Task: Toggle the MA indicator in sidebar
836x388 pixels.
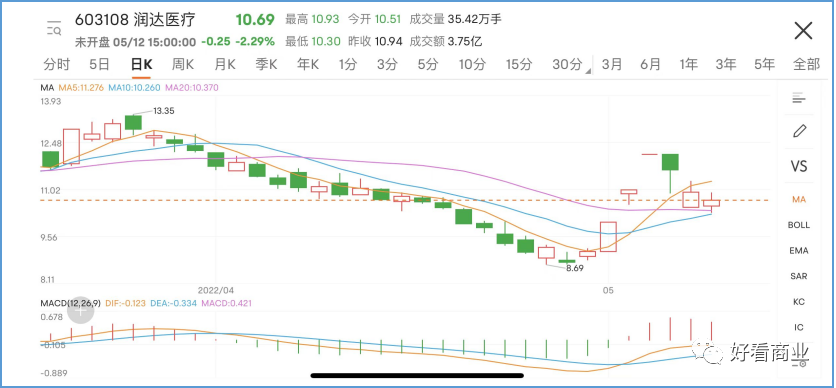Action: 798,199
